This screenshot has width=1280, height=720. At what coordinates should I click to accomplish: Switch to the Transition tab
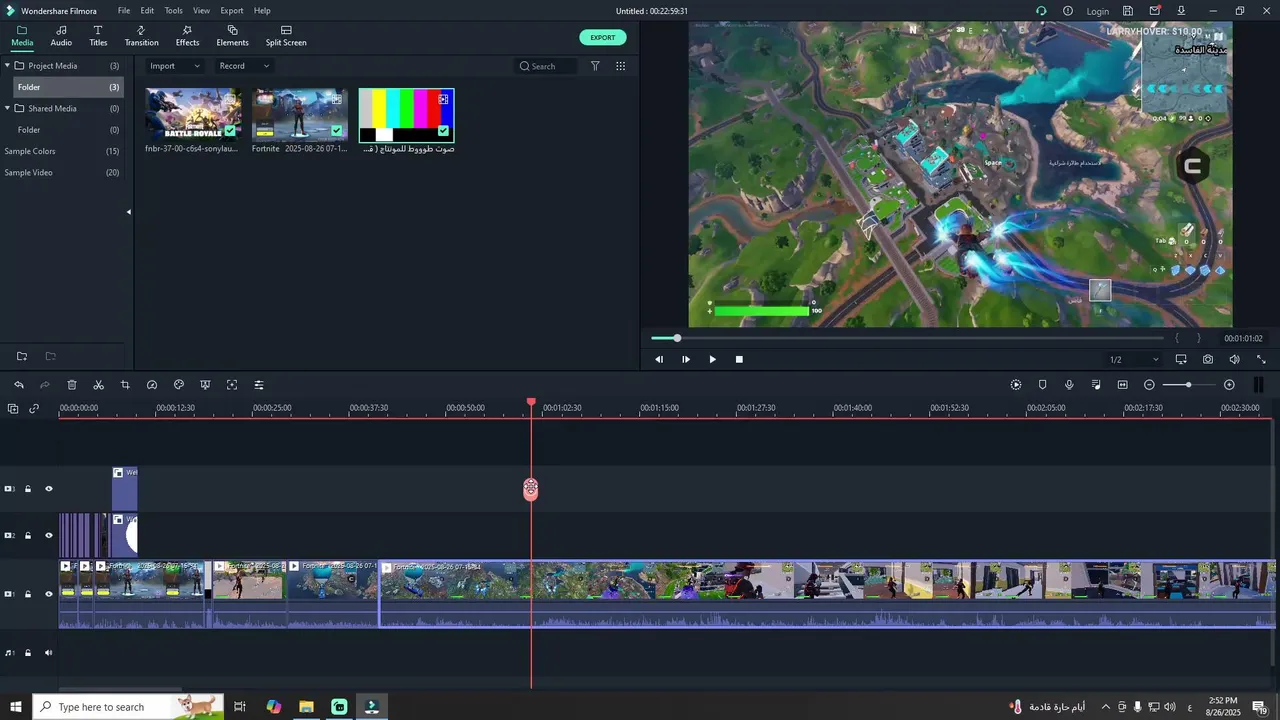click(141, 36)
